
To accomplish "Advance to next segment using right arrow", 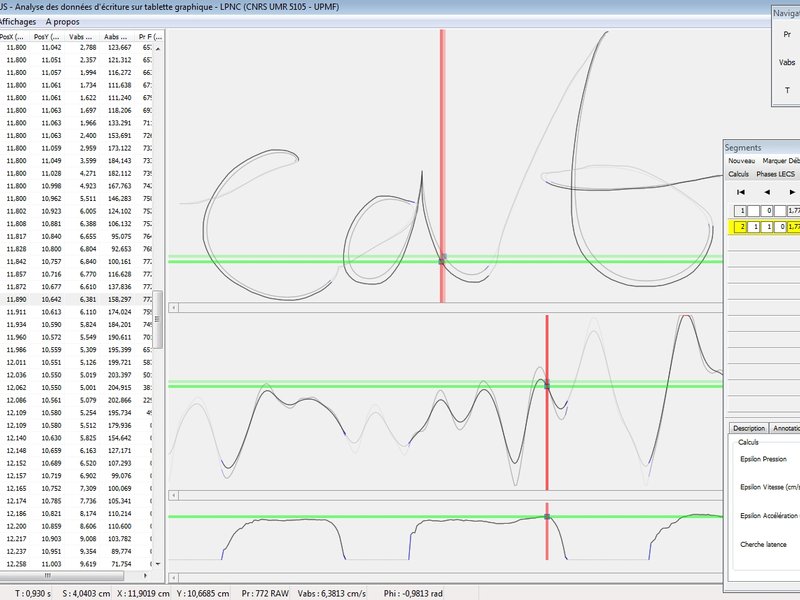I will (791, 191).
